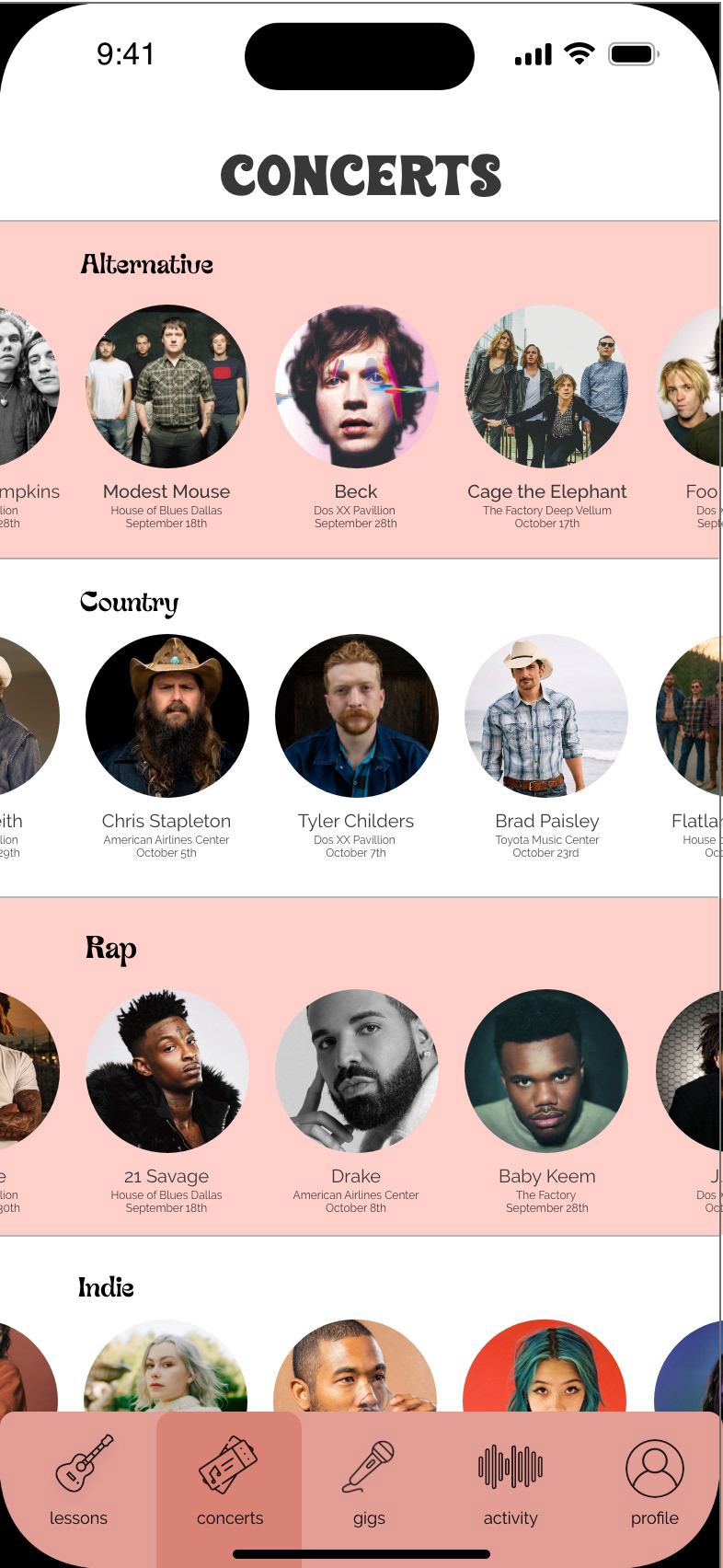
Task: Tap the concerts ticket icon
Action: pyautogui.click(x=228, y=1464)
